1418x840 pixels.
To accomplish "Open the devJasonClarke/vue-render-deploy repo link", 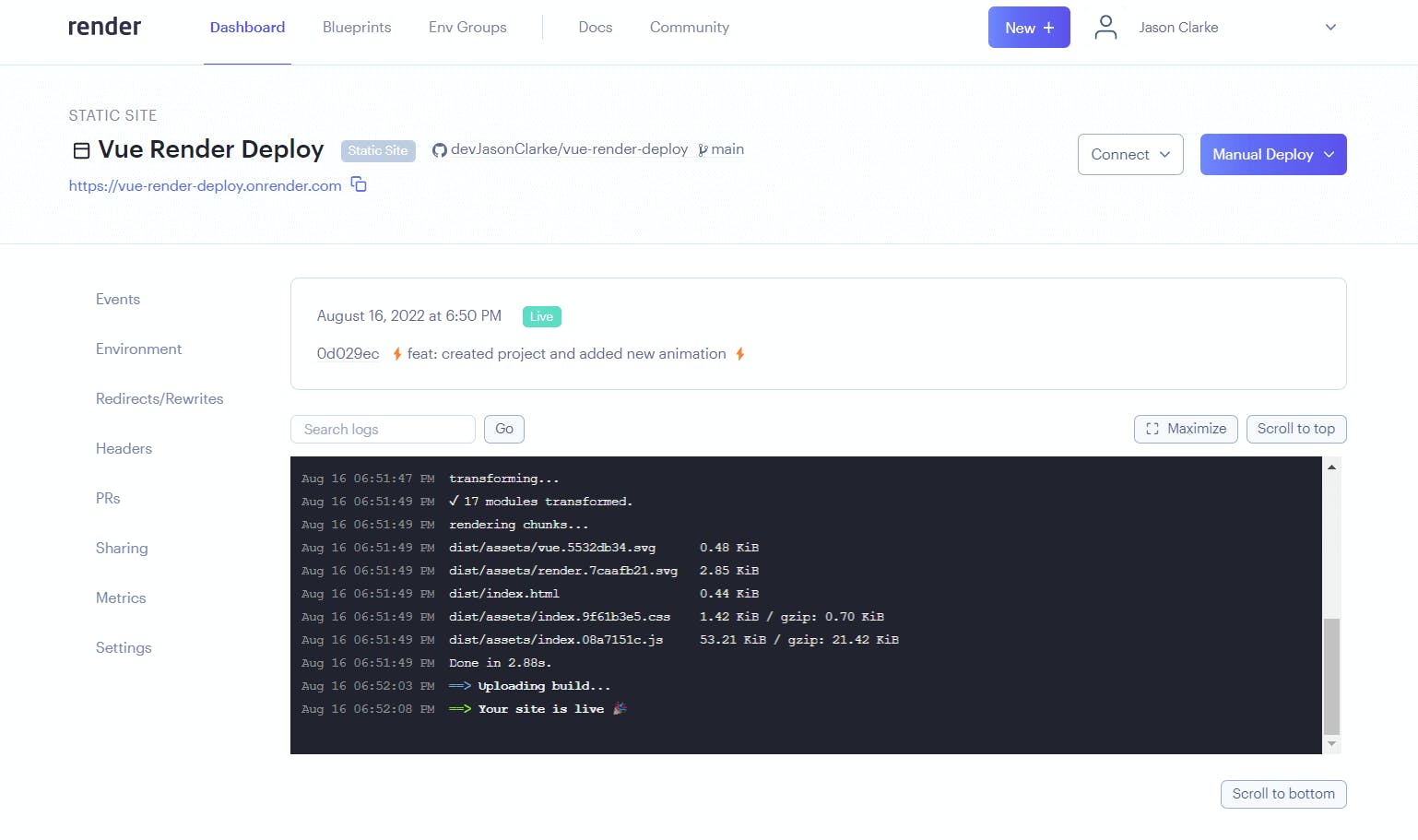I will (569, 149).
